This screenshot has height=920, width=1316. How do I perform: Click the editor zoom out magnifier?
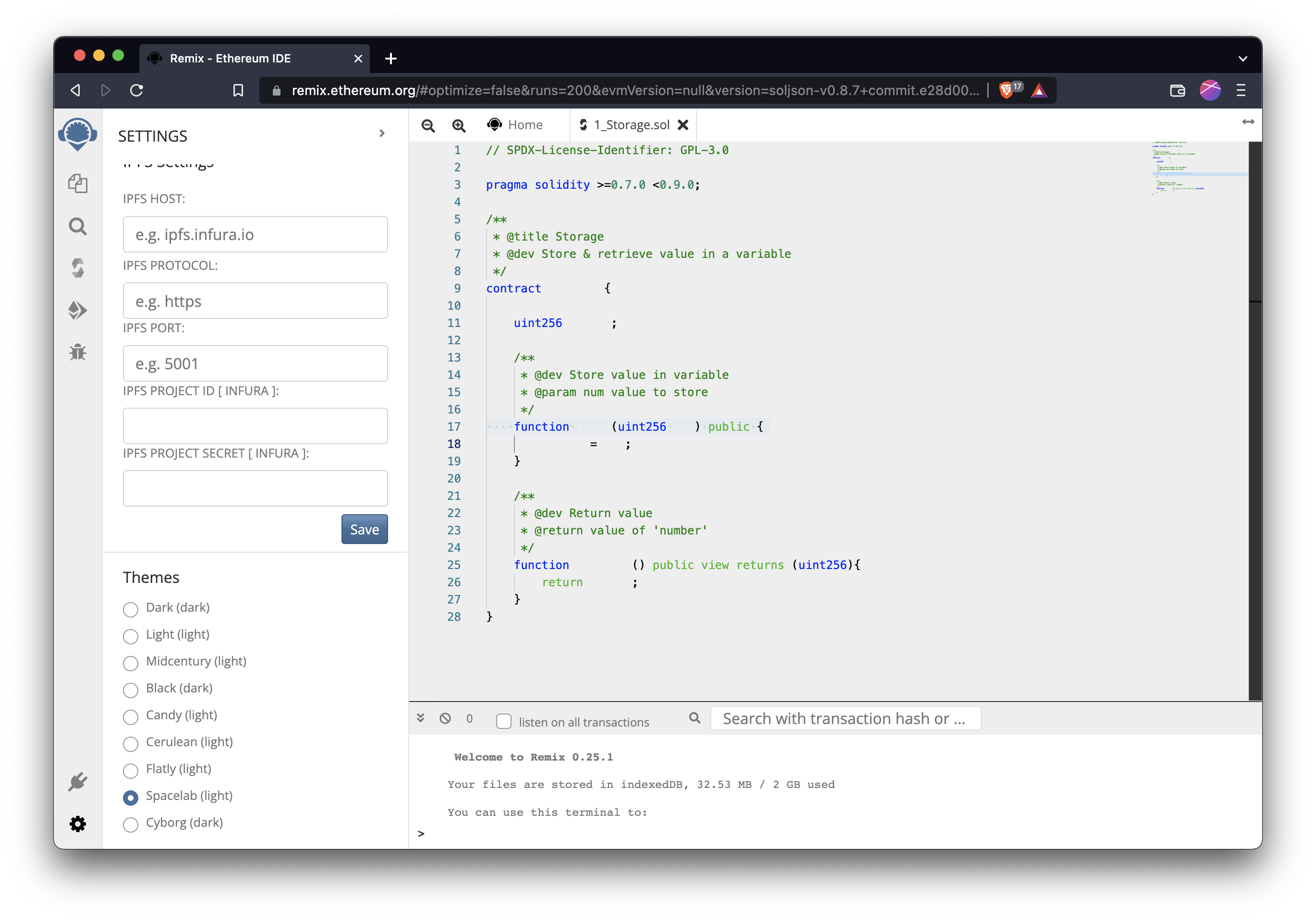427,125
